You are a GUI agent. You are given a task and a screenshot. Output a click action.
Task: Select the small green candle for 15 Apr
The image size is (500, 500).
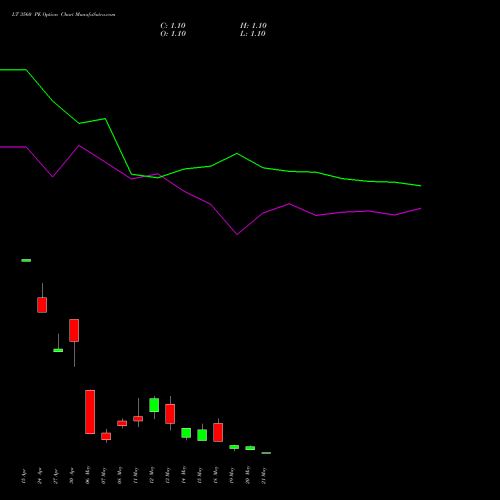click(26, 260)
